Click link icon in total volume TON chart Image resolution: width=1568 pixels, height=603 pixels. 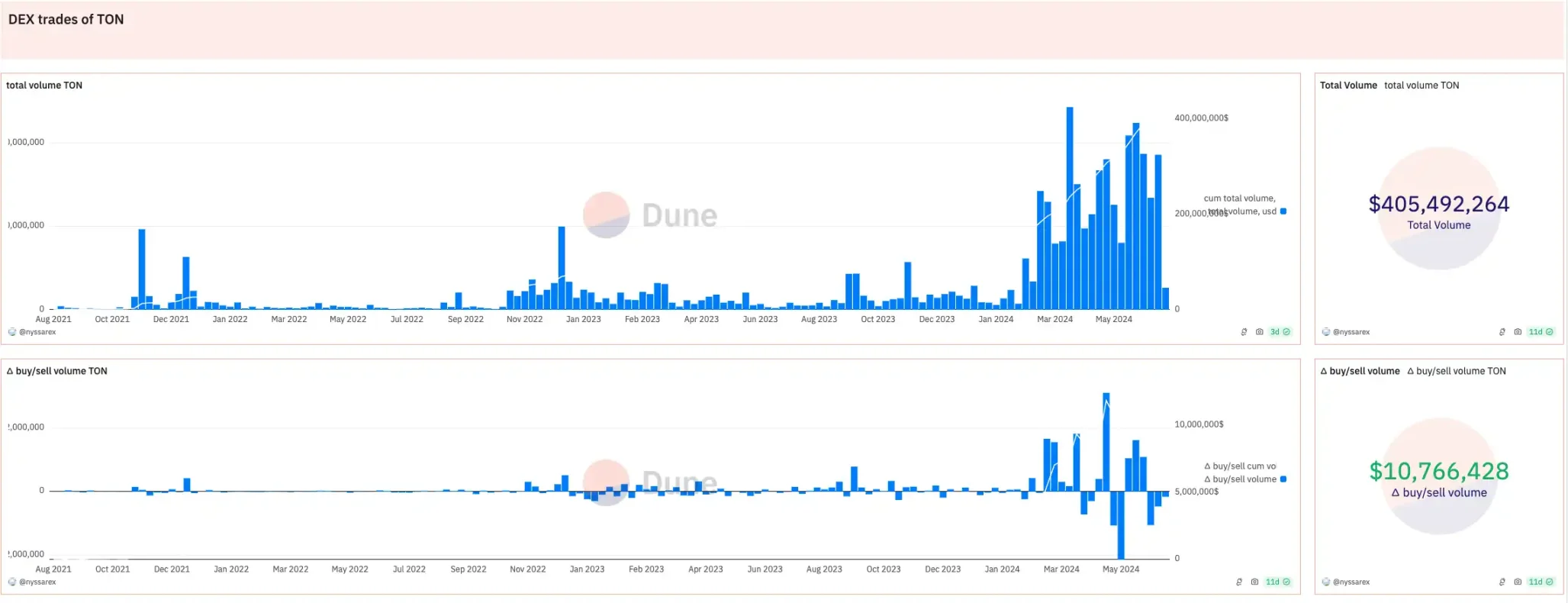coord(1244,332)
